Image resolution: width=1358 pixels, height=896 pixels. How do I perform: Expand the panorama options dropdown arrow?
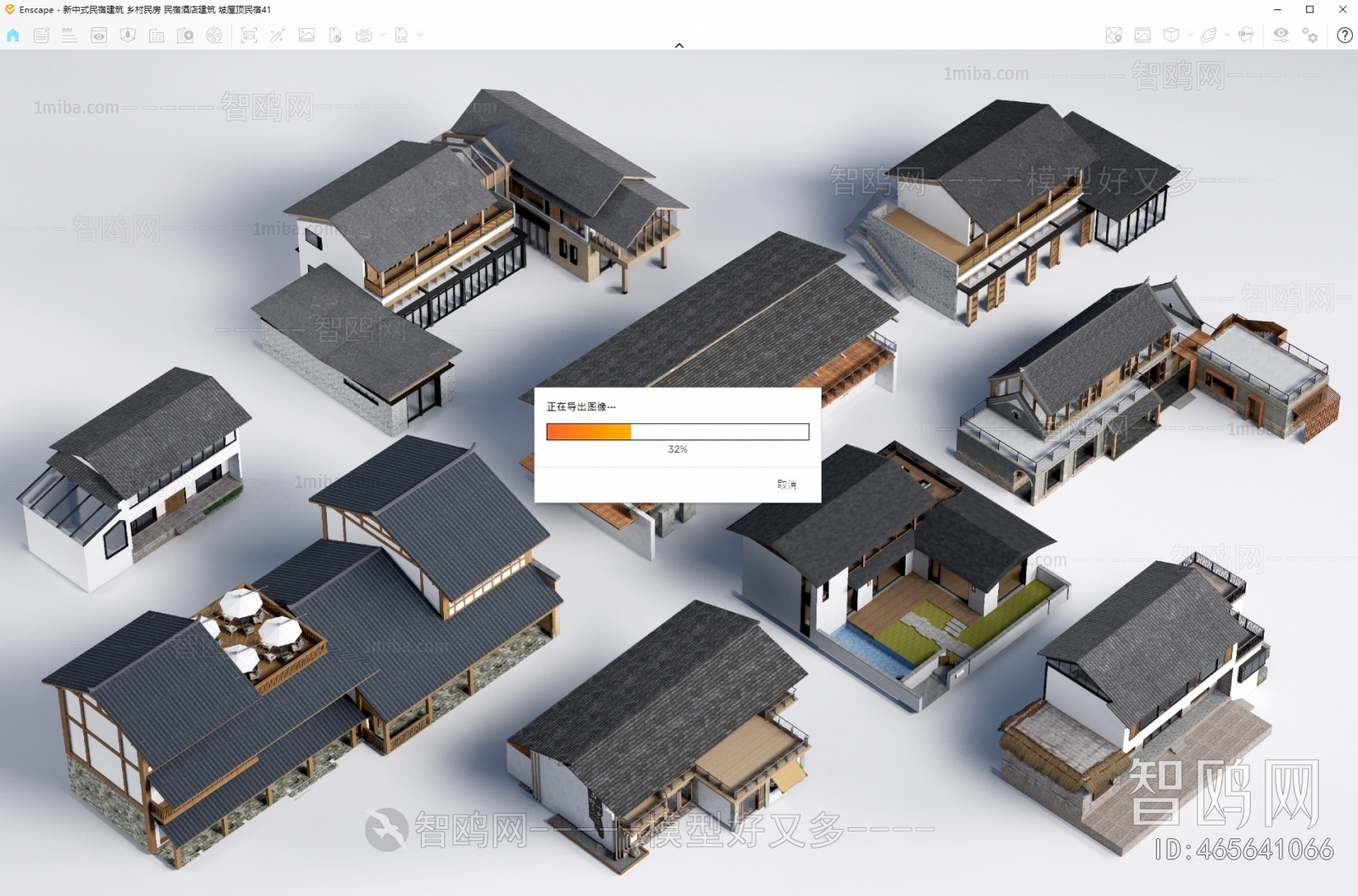pos(382,36)
